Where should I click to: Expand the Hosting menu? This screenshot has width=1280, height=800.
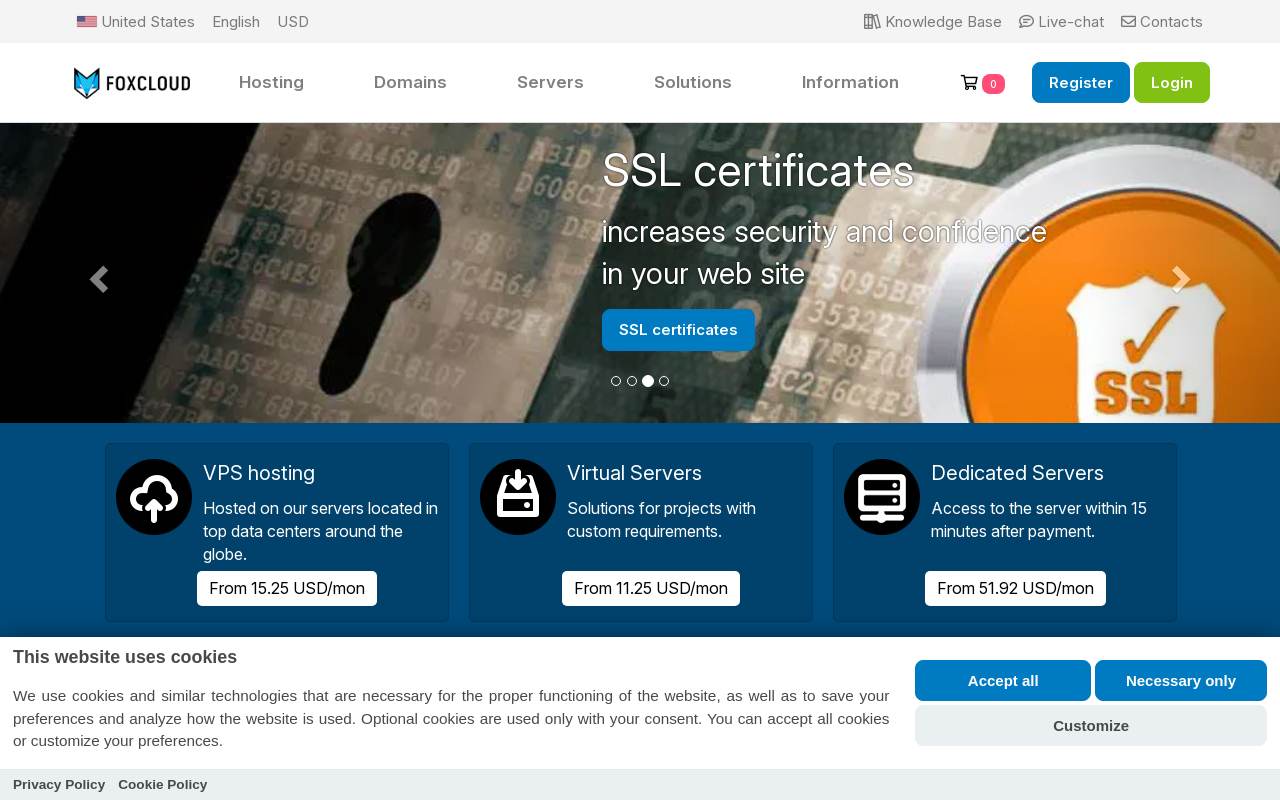pyautogui.click(x=271, y=83)
